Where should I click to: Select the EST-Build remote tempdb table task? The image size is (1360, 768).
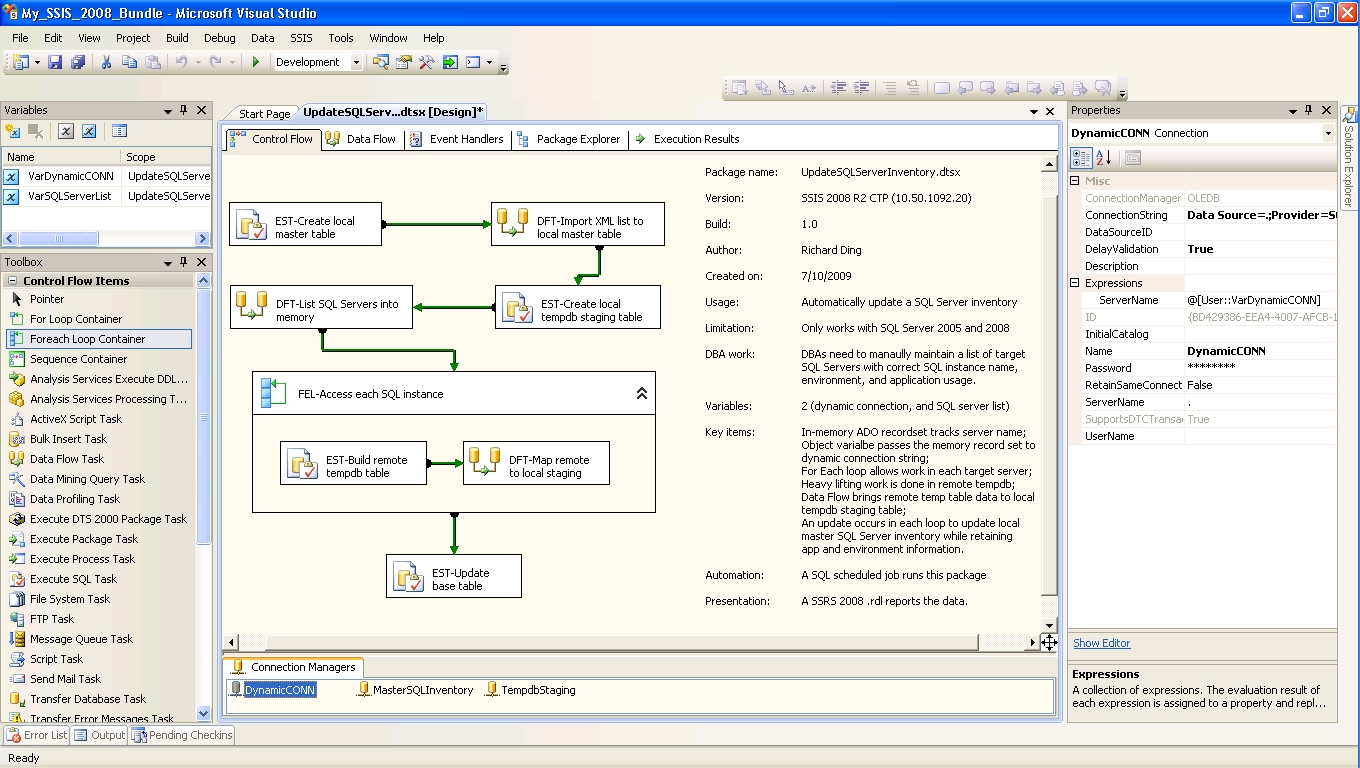(x=353, y=464)
